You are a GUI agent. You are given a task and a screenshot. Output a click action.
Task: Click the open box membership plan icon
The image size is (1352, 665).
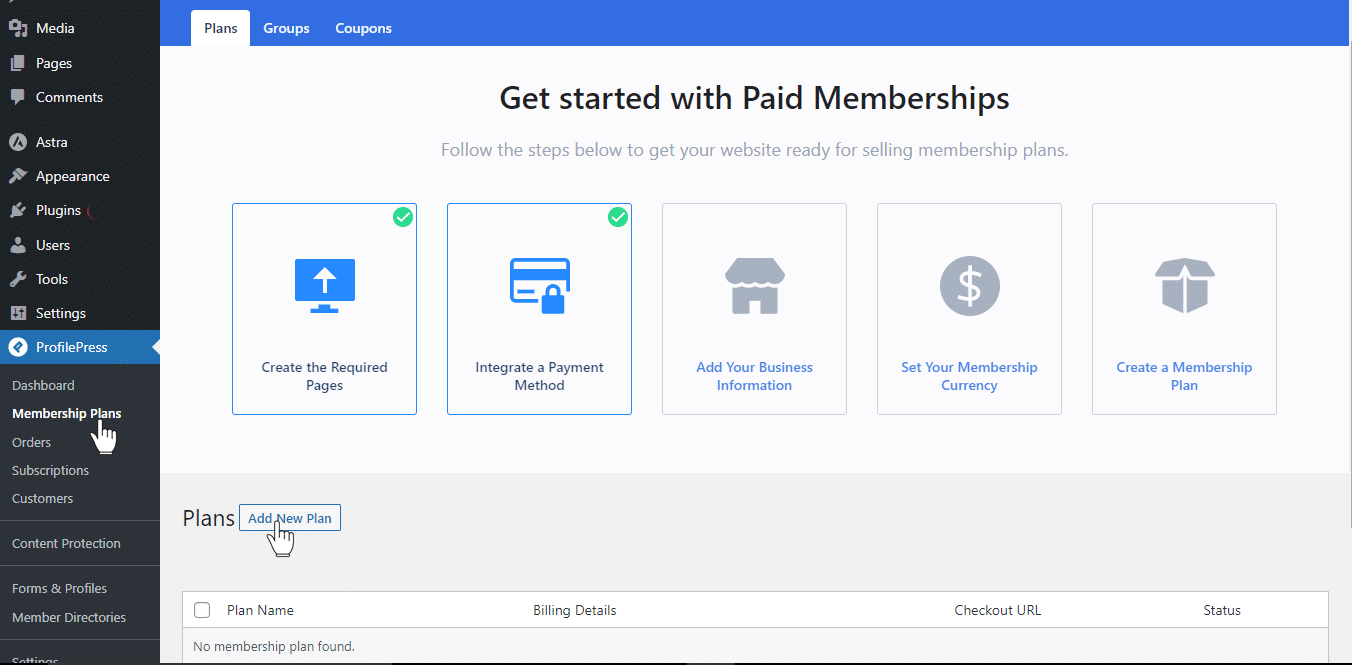(1185, 285)
